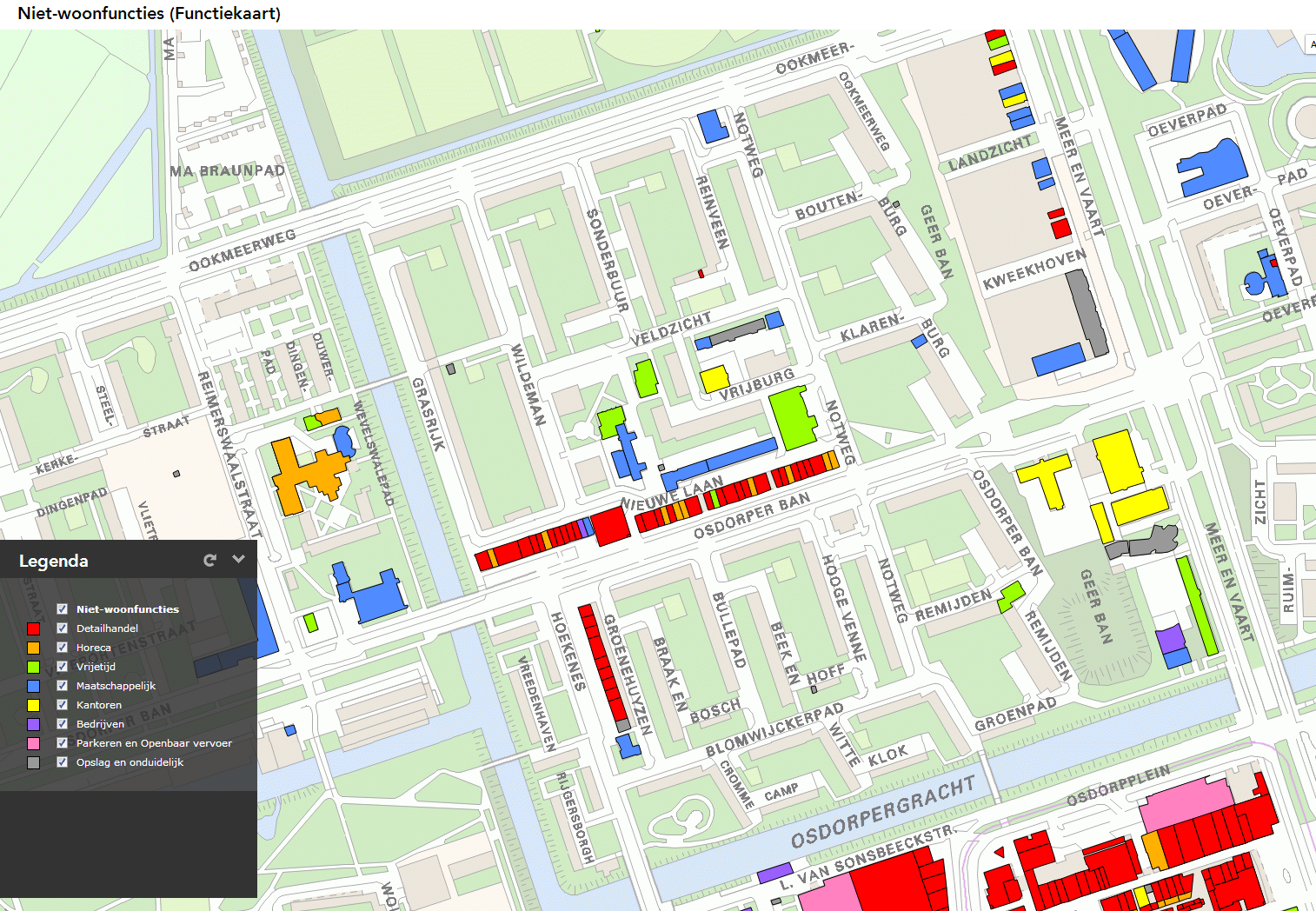Click the GRASRIJK street label
The width and height of the screenshot is (1316, 911).
[x=429, y=414]
